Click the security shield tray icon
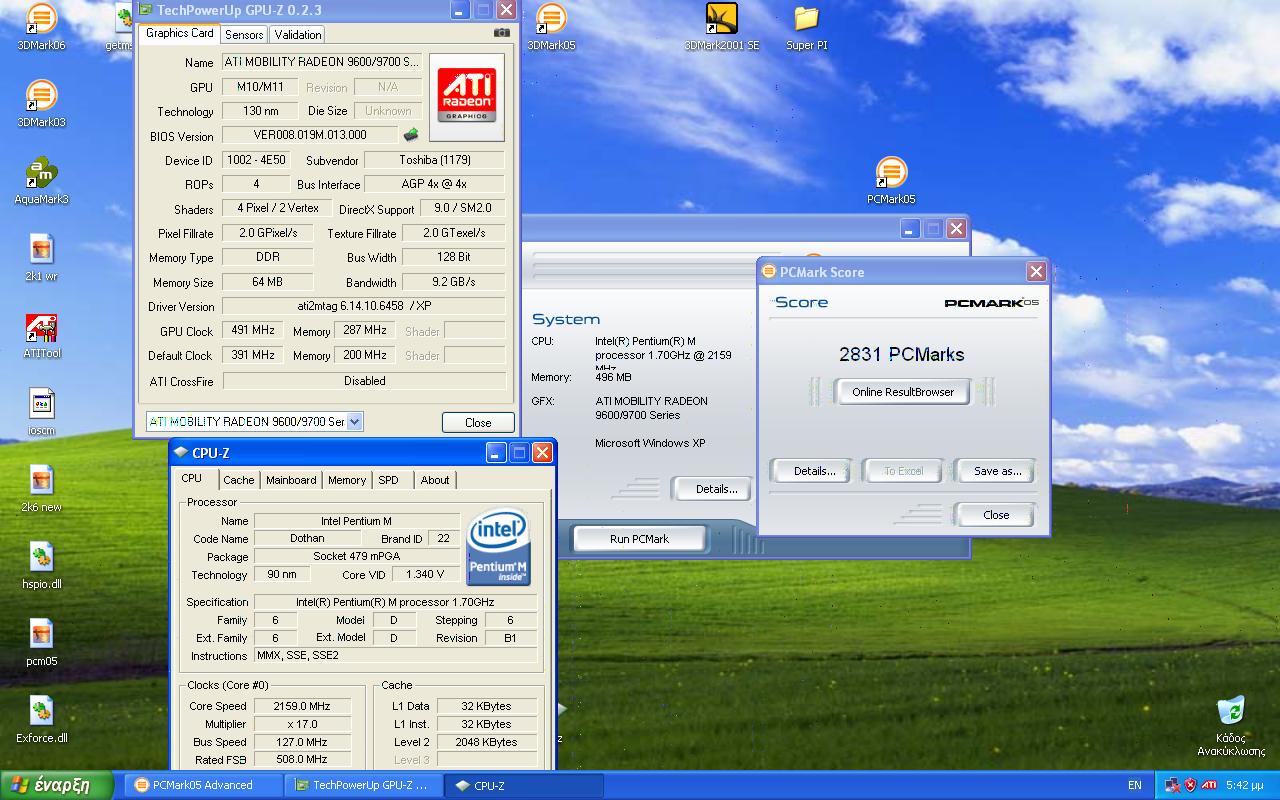Viewport: 1280px width, 800px height. 1190,785
